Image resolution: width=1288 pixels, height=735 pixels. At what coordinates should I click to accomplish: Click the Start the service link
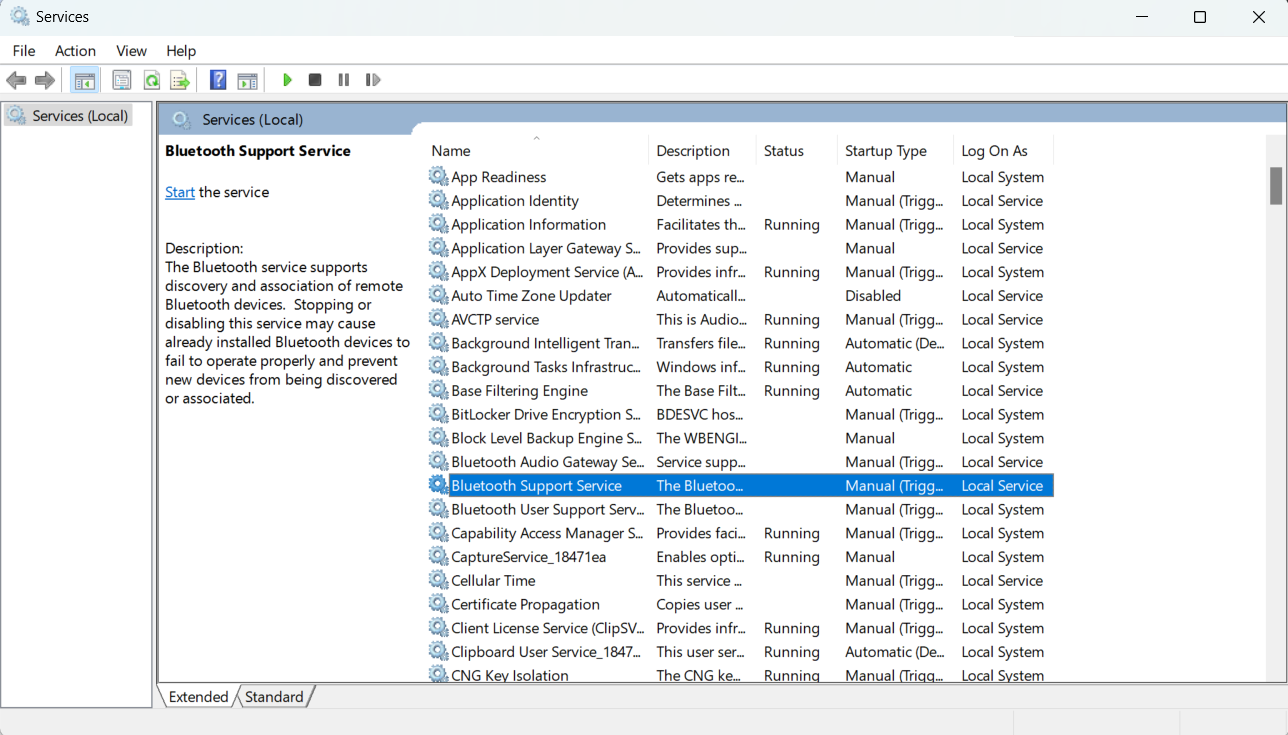180,192
